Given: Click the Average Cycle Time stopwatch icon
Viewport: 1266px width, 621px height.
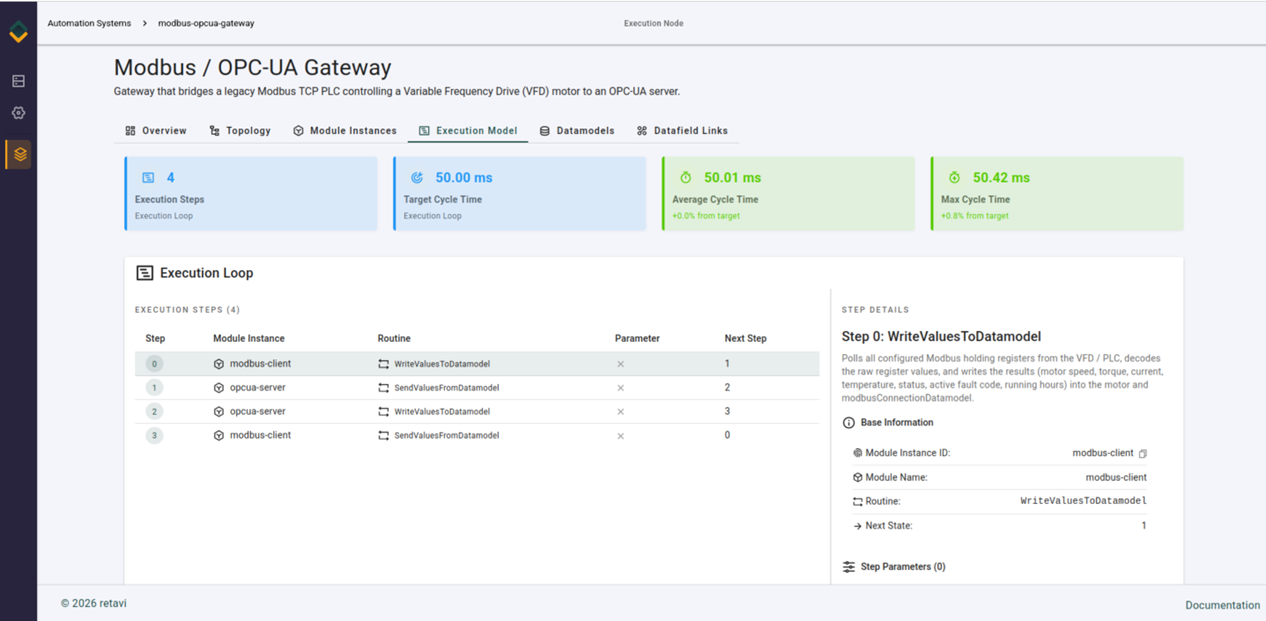Looking at the screenshot, I should pyautogui.click(x=686, y=178).
